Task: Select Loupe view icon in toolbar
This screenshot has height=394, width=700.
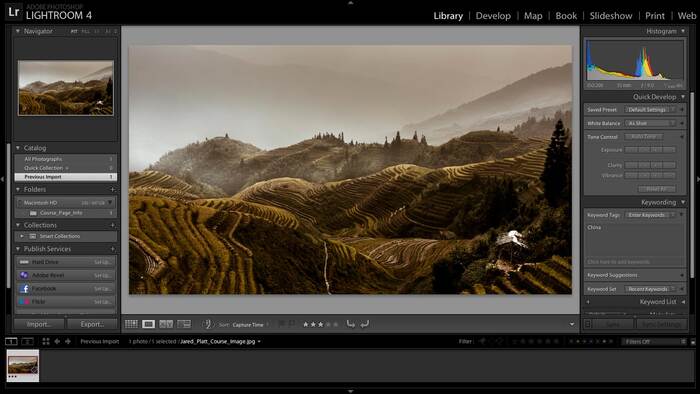Action: click(x=148, y=324)
